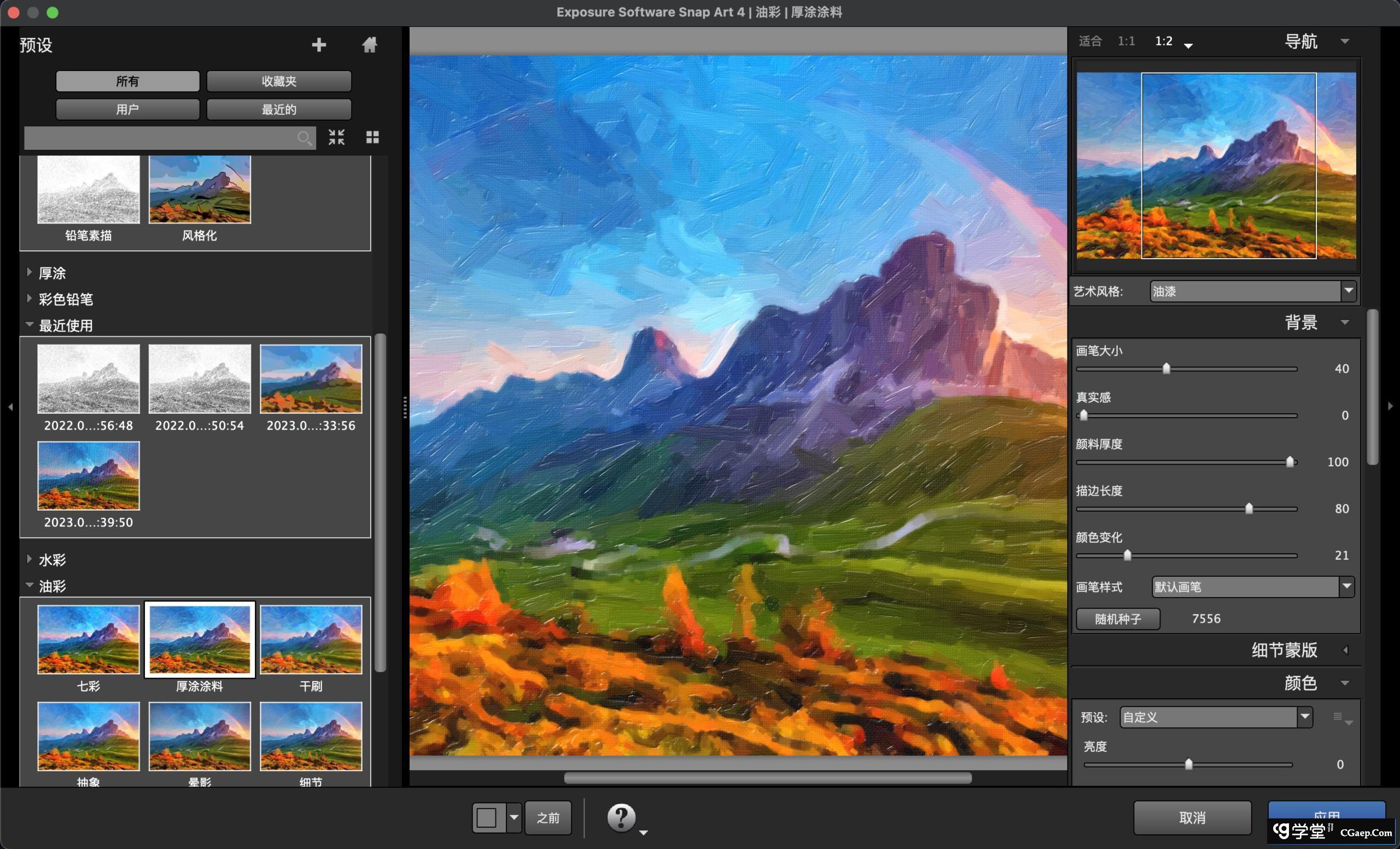Click the 随机种子 button
The width and height of the screenshot is (1400, 849).
pyautogui.click(x=1117, y=618)
